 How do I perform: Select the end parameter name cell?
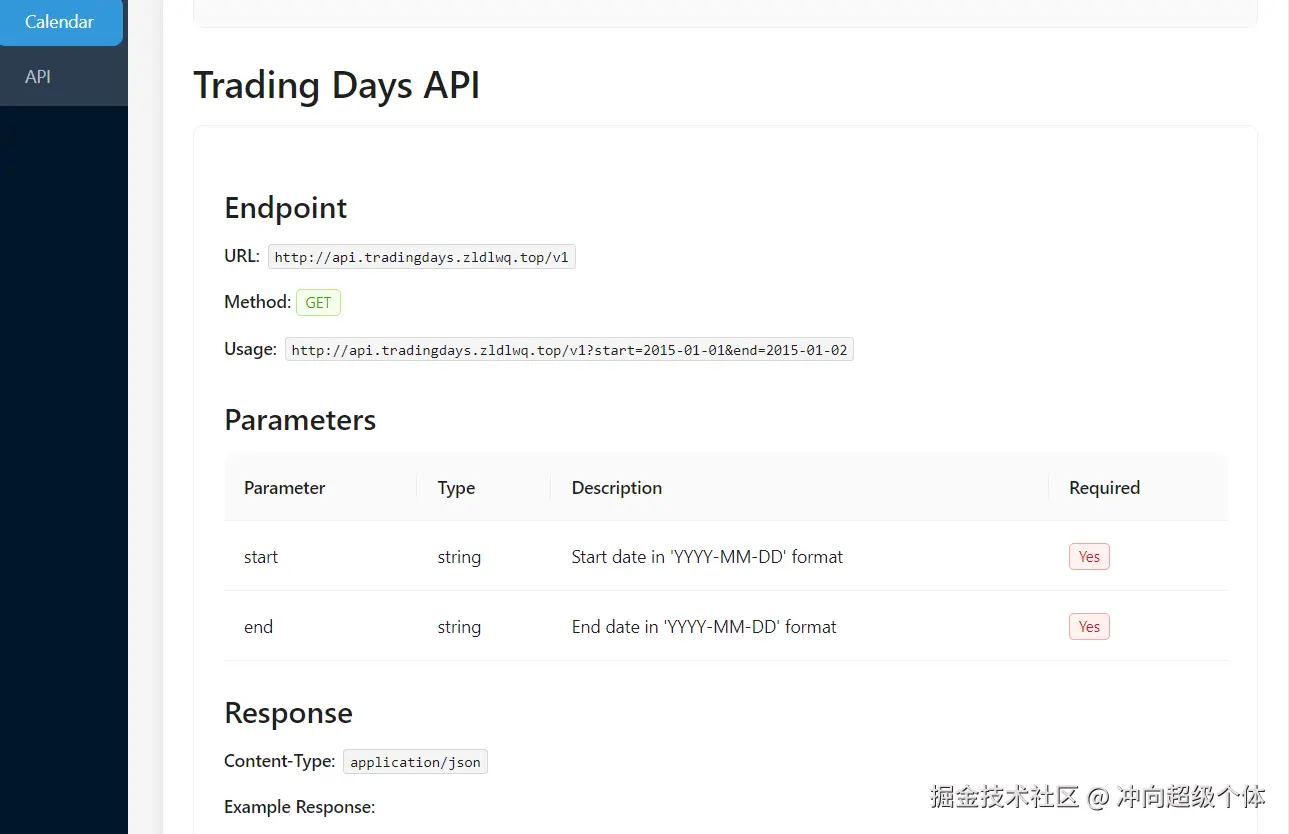258,627
